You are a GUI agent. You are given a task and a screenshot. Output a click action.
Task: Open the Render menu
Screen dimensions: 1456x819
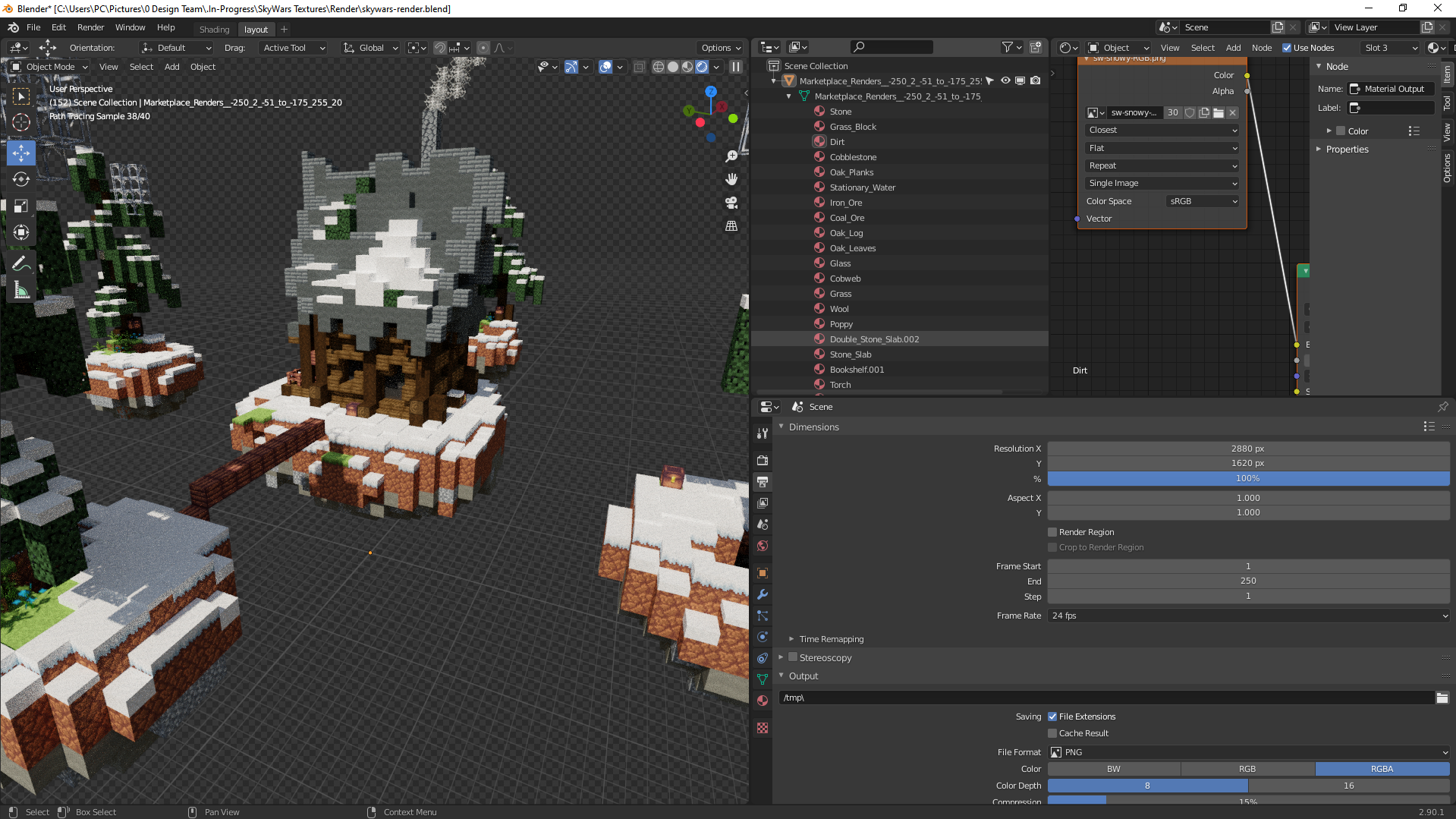(90, 27)
